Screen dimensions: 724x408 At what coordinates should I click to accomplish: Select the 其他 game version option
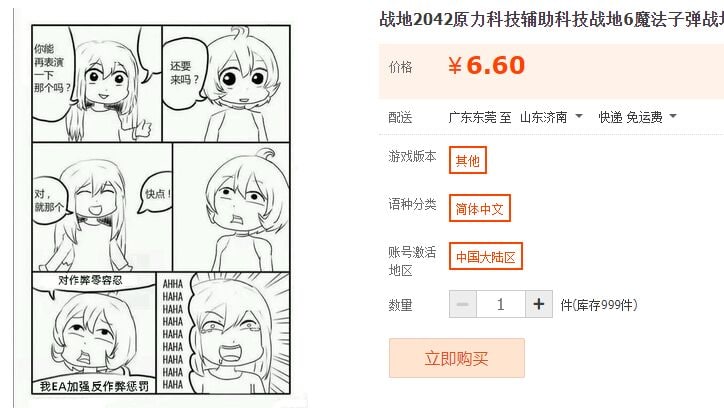(468, 160)
